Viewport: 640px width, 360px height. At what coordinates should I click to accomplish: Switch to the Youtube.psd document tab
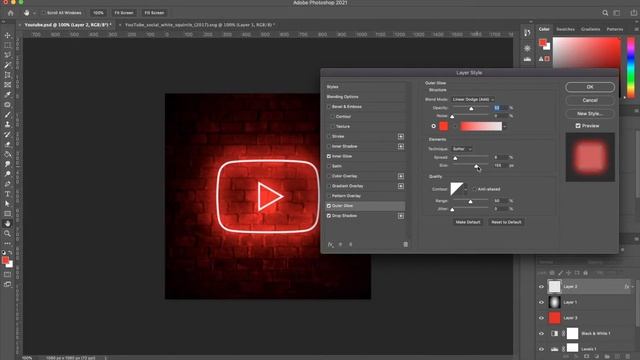point(68,25)
